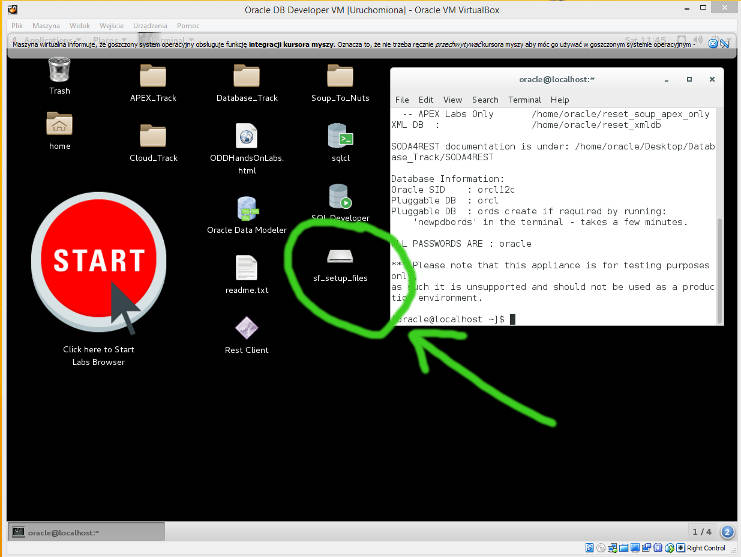The height and width of the screenshot is (557, 741).
Task: Click the blue circle '2' notification badge
Action: pyautogui.click(x=727, y=531)
